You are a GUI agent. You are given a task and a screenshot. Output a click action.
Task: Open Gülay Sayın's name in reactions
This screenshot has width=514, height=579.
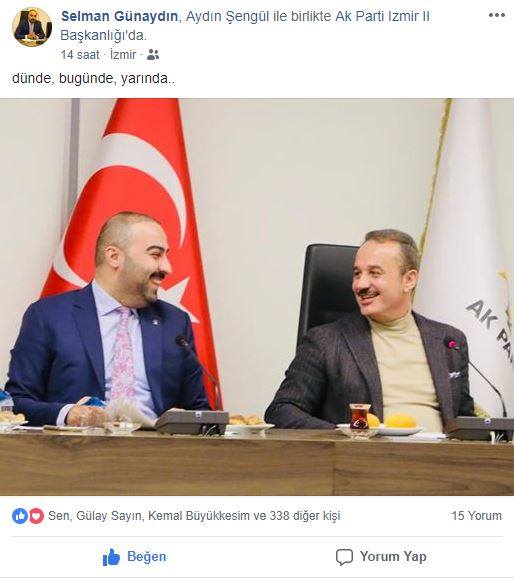click(109, 516)
